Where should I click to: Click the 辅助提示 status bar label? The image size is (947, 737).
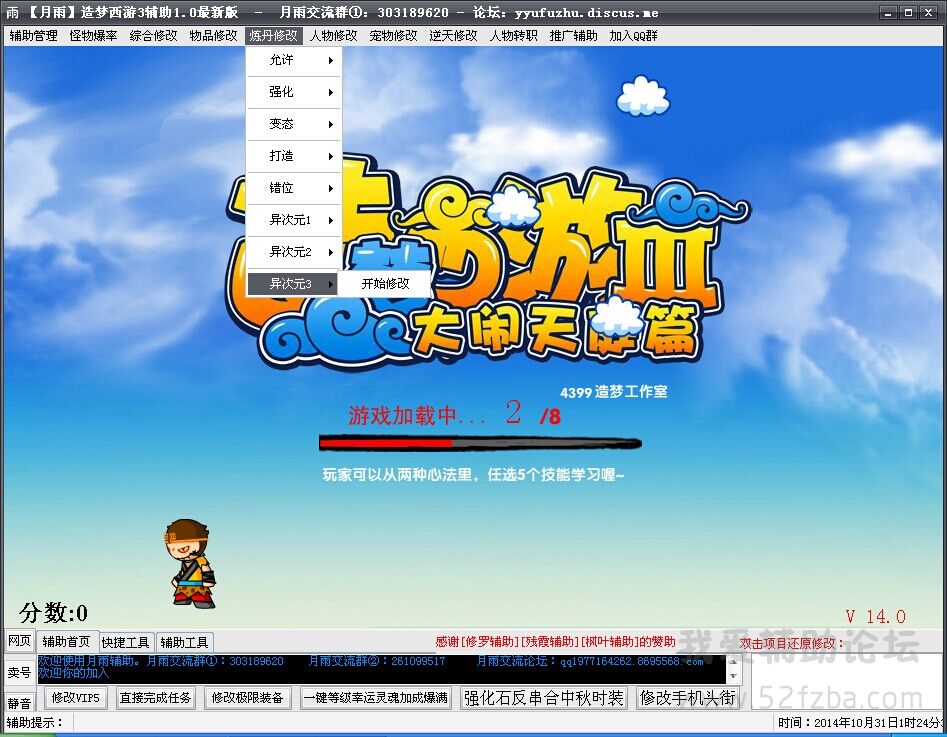[x=34, y=723]
